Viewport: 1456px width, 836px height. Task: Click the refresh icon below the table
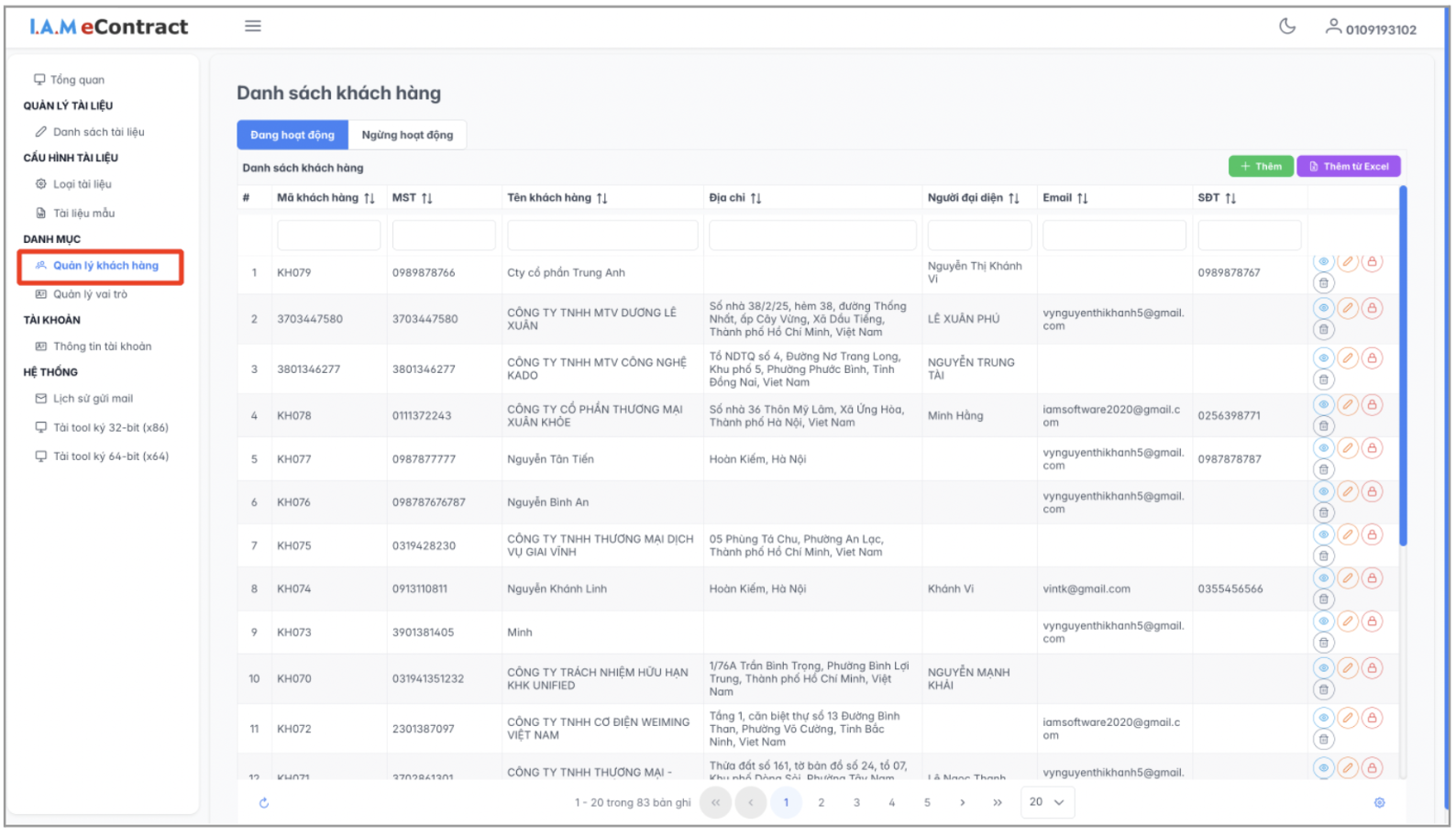click(264, 803)
